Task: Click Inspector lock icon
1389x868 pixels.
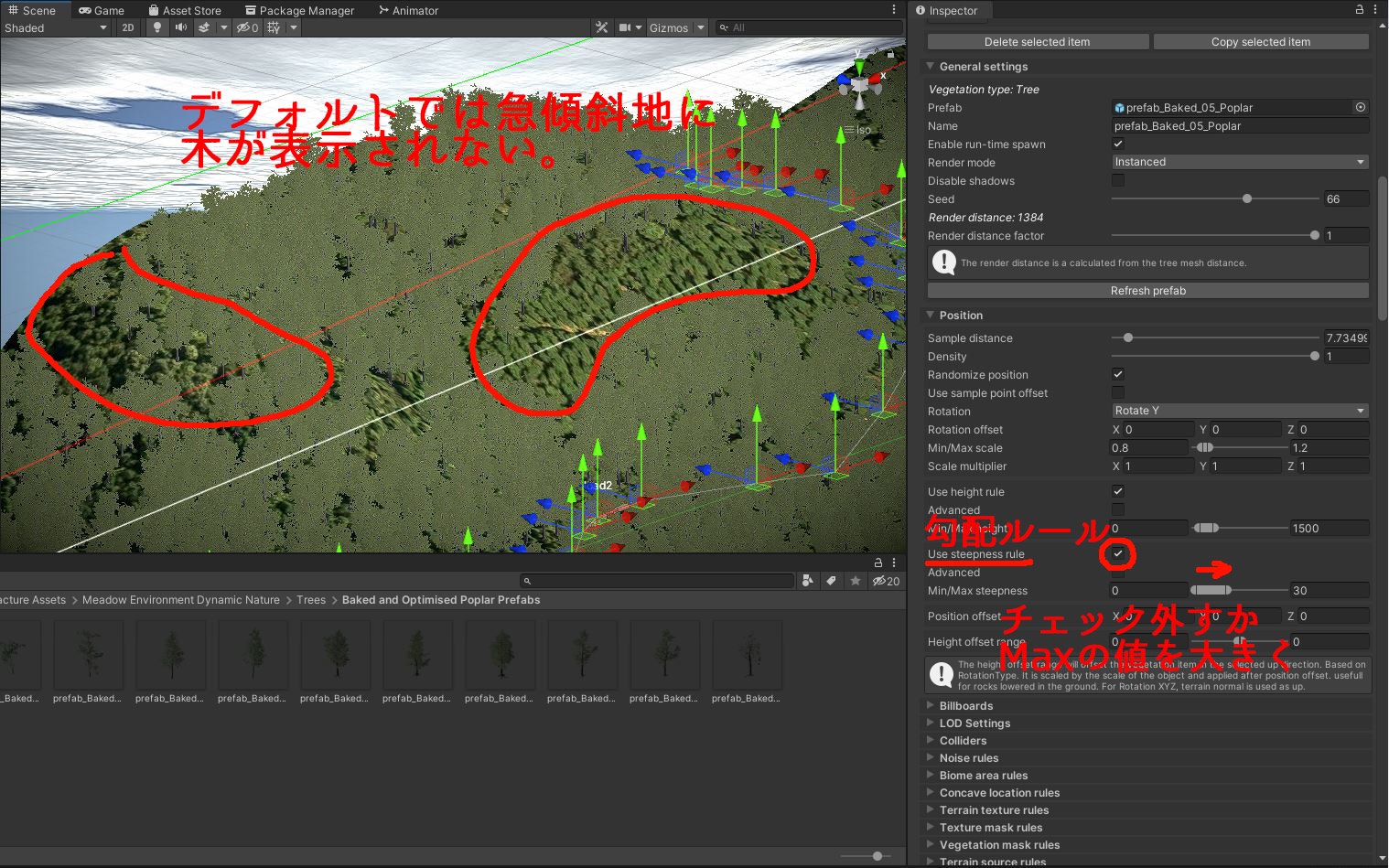Action: [x=1360, y=9]
